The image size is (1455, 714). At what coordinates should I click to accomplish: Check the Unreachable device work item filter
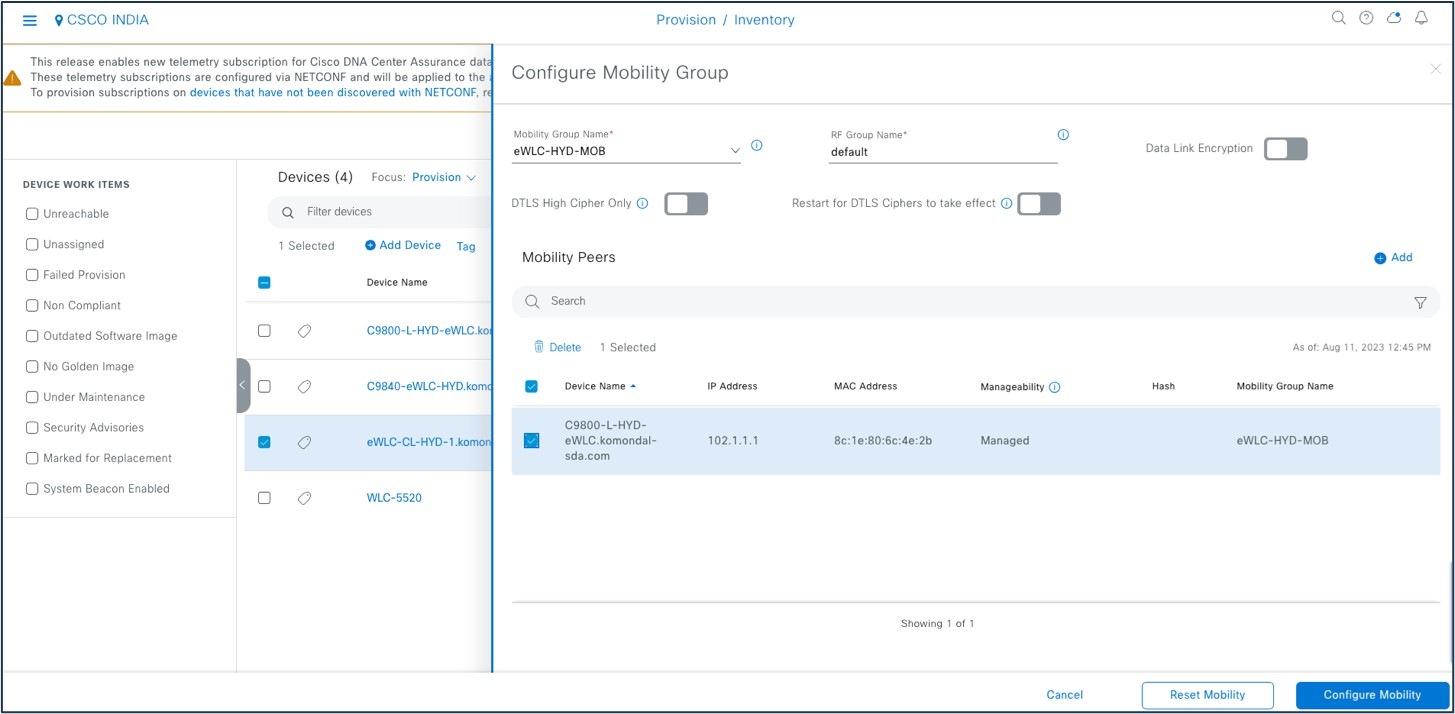tap(31, 213)
